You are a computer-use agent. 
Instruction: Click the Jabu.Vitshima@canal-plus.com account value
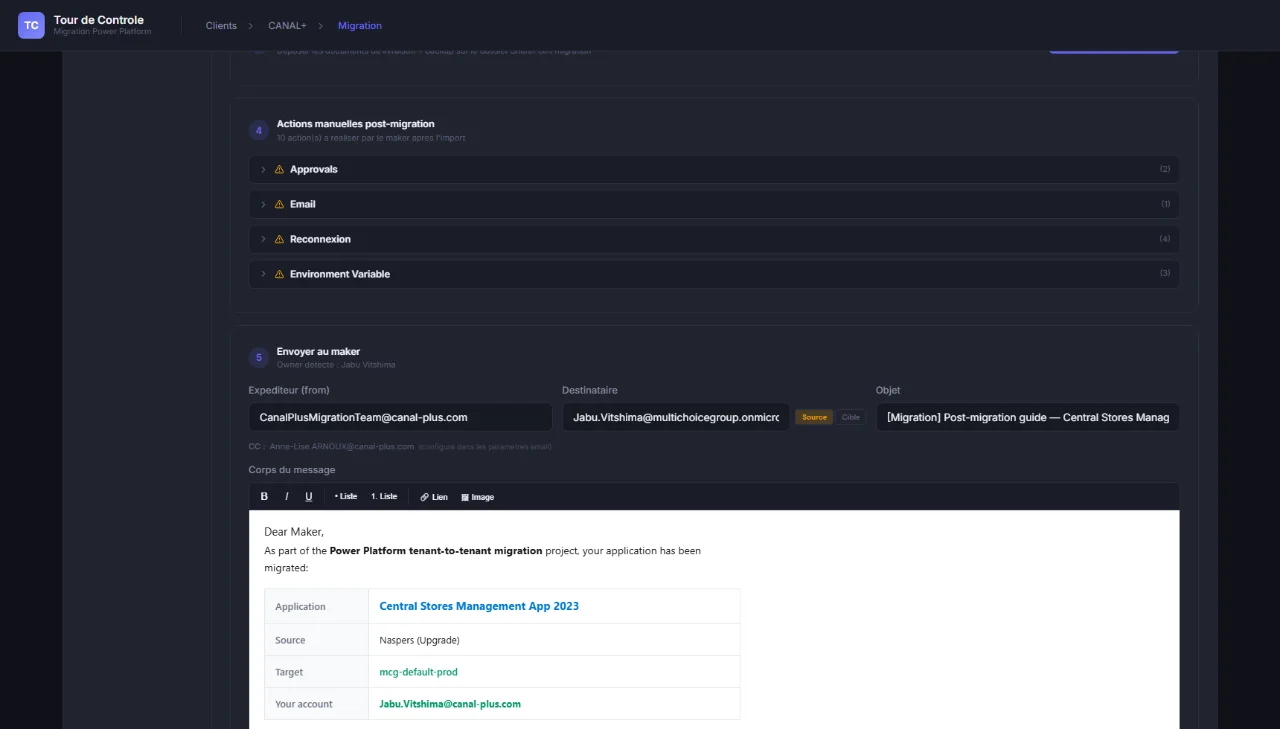coord(450,704)
